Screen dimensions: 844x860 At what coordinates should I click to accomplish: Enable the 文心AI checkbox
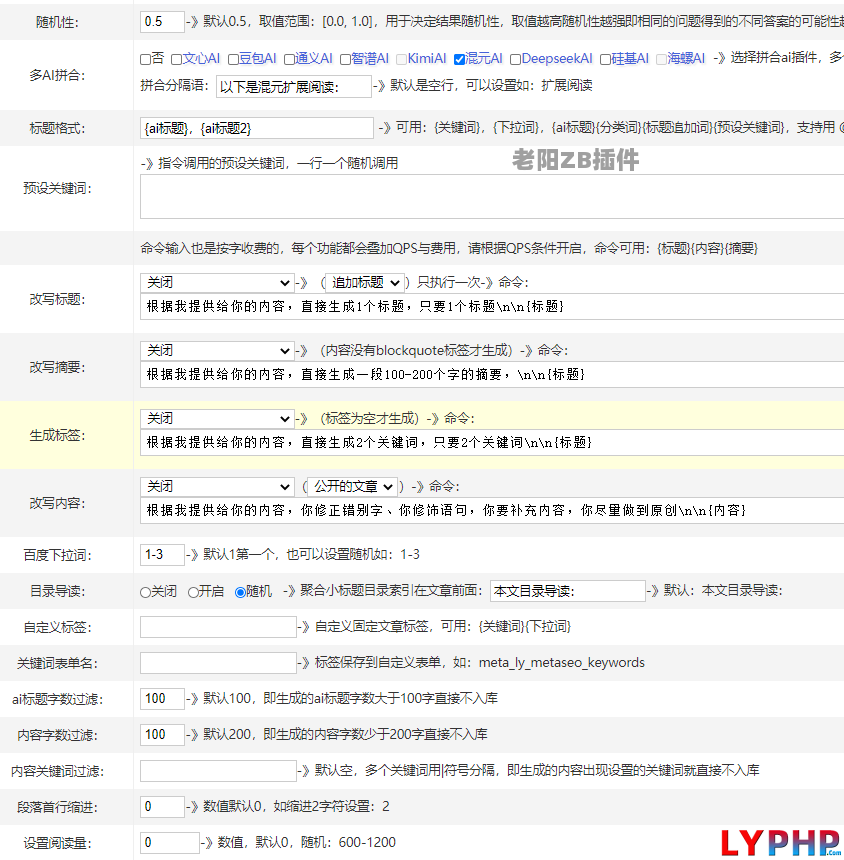(x=177, y=59)
